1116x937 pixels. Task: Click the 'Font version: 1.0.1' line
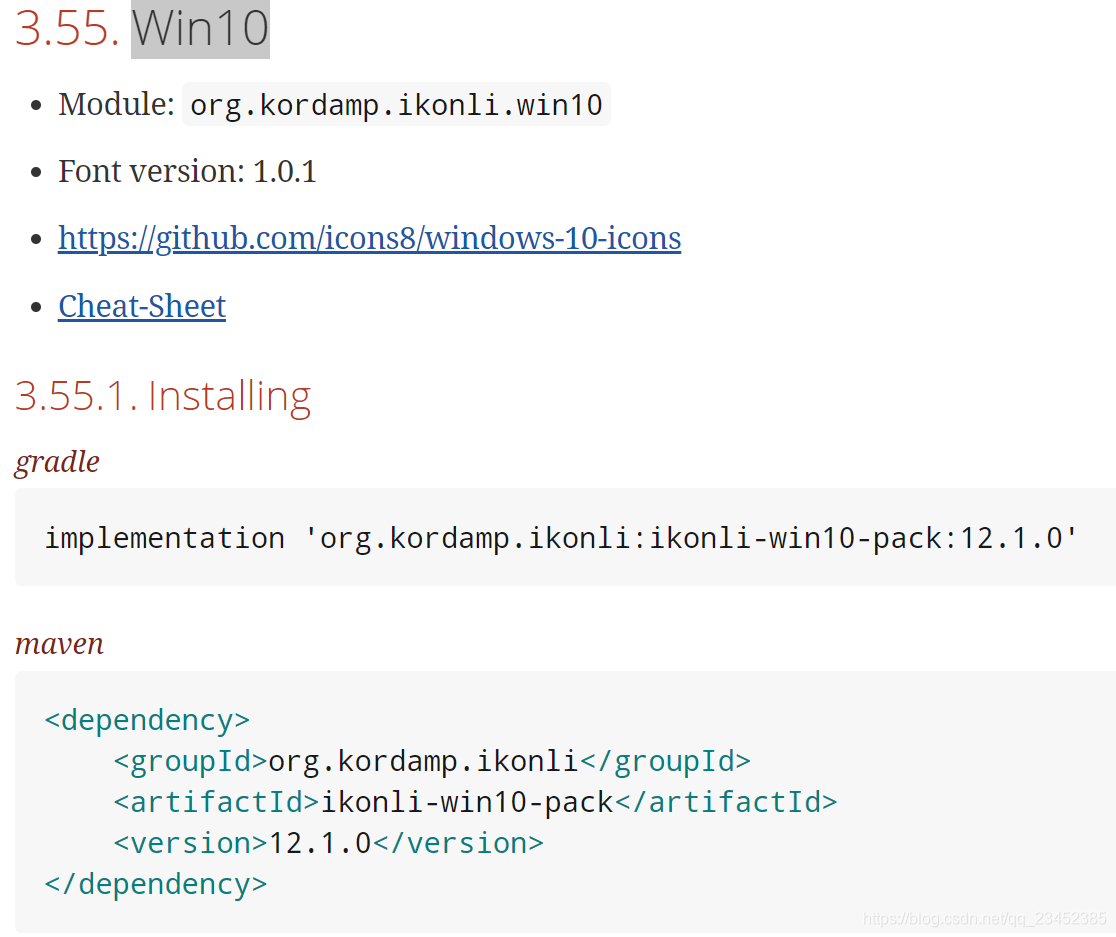[187, 171]
